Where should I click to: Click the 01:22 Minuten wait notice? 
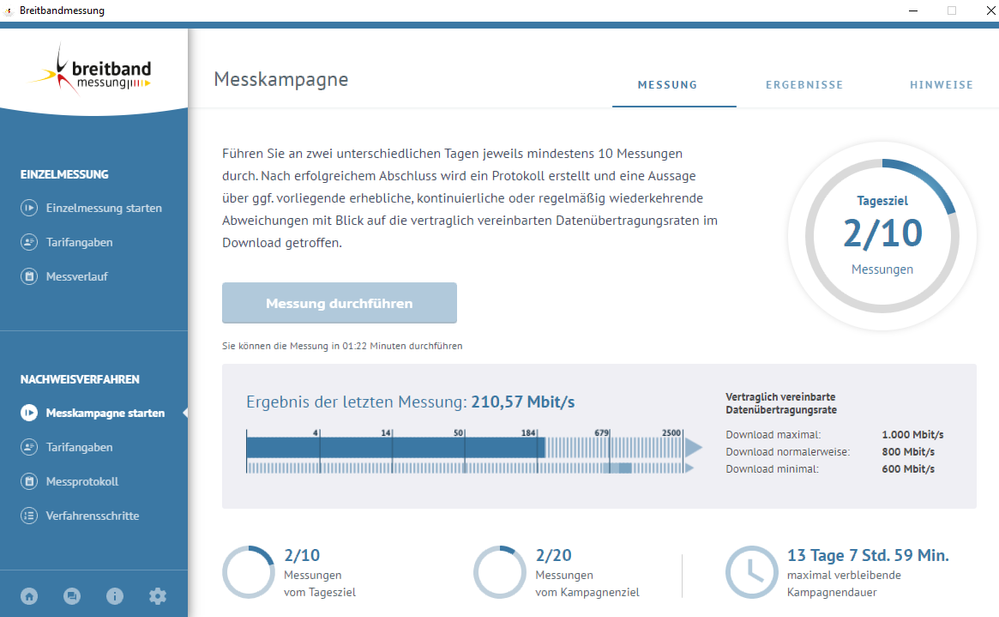pos(342,346)
